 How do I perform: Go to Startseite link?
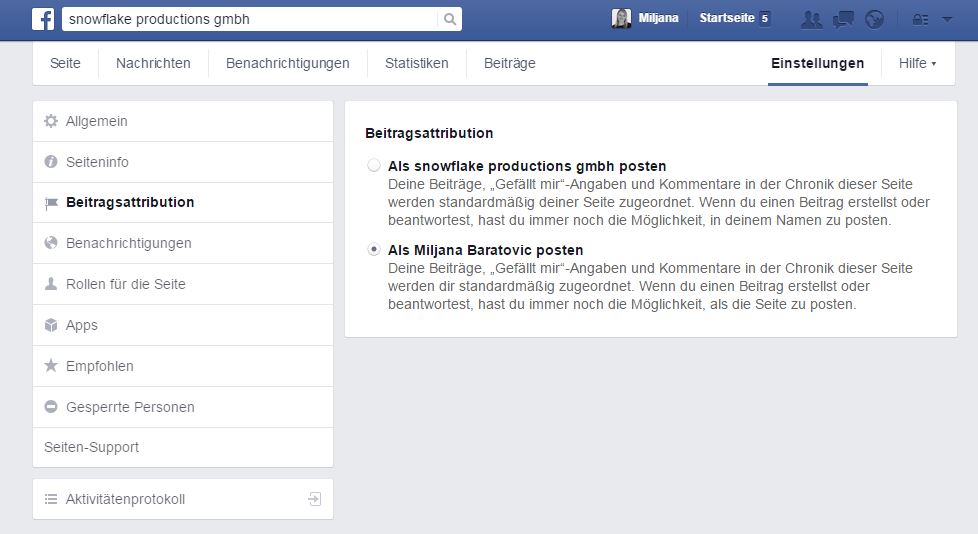coord(727,19)
